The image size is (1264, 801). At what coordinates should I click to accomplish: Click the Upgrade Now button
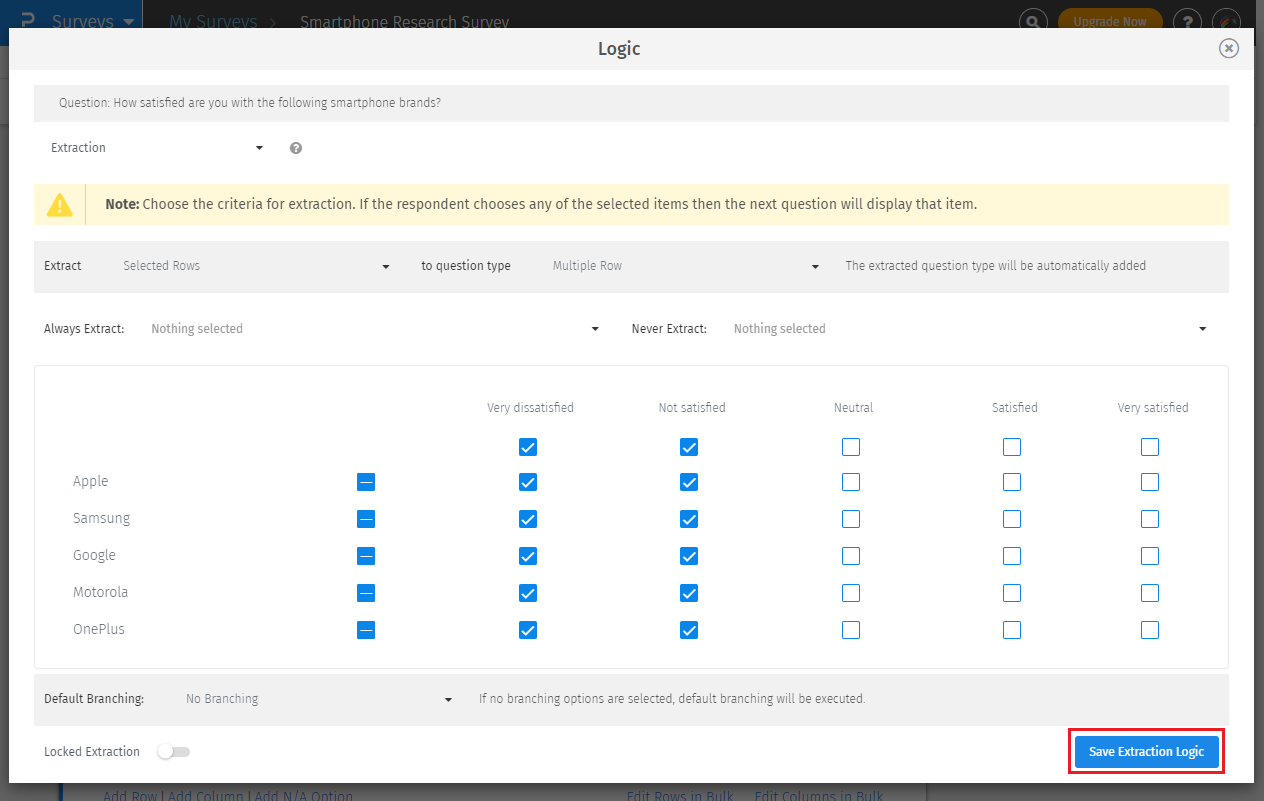click(1110, 19)
